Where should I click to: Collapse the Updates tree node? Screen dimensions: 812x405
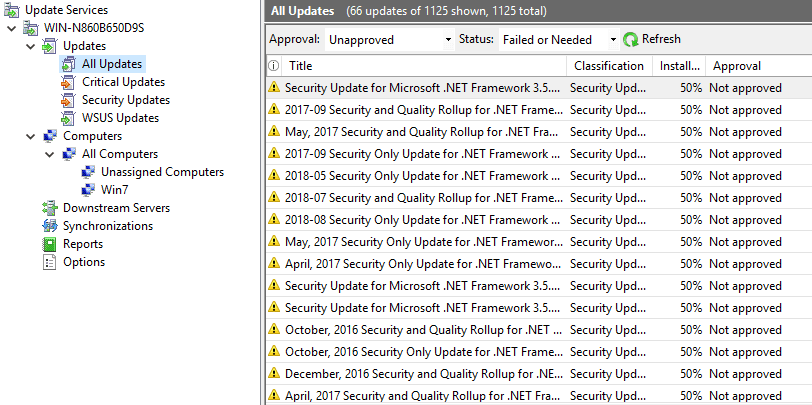click(x=31, y=46)
